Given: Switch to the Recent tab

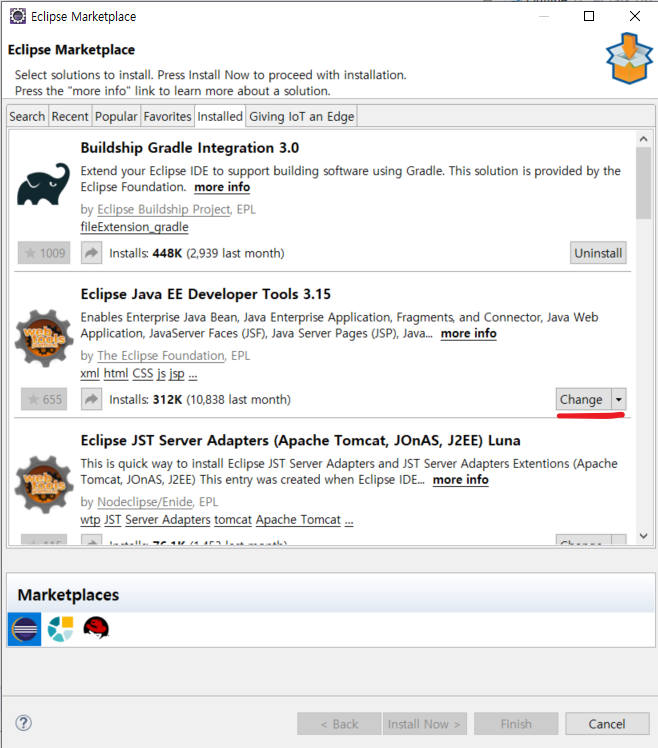Looking at the screenshot, I should [x=70, y=116].
